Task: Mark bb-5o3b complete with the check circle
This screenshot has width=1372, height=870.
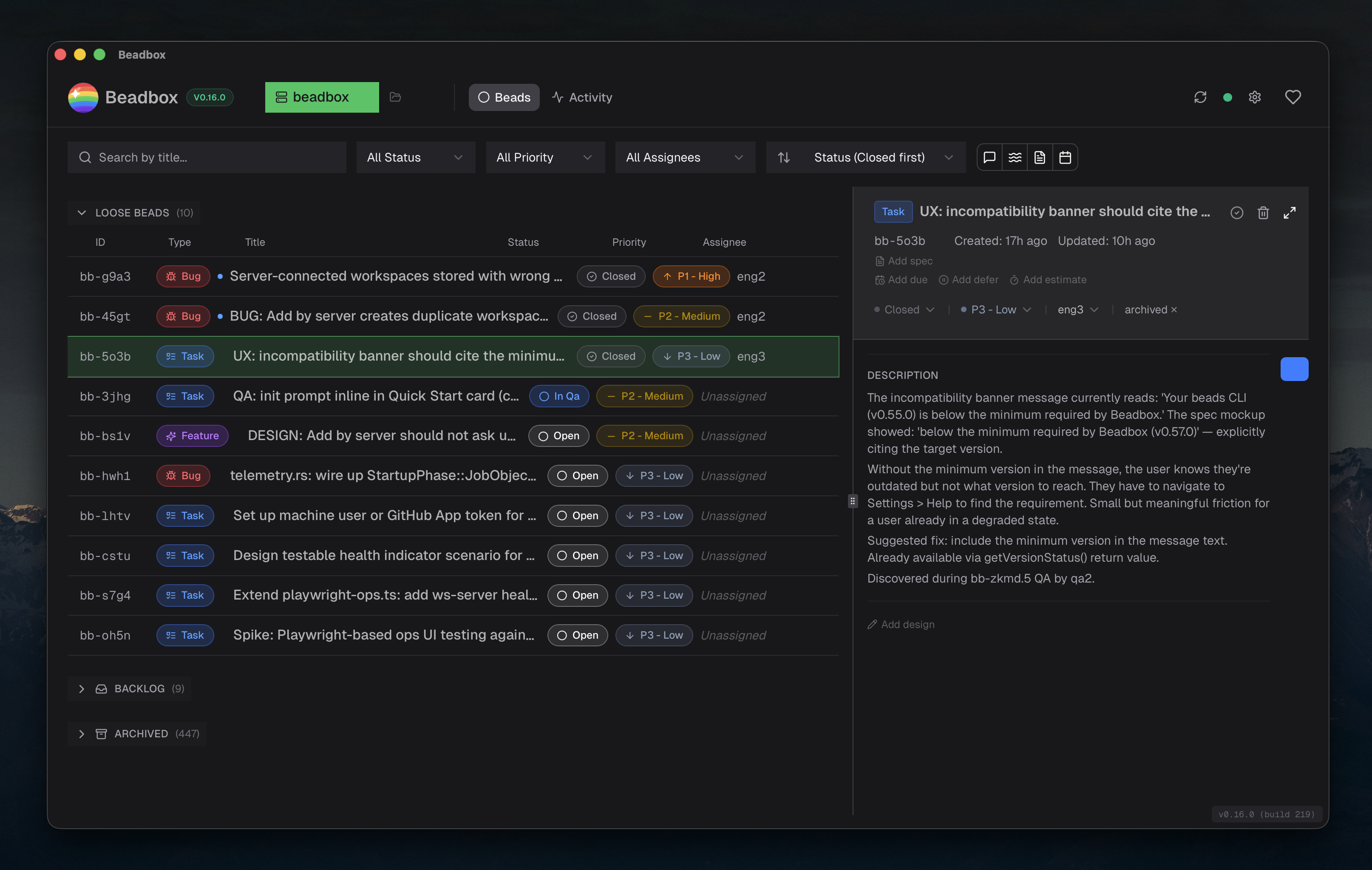Action: click(x=1236, y=212)
